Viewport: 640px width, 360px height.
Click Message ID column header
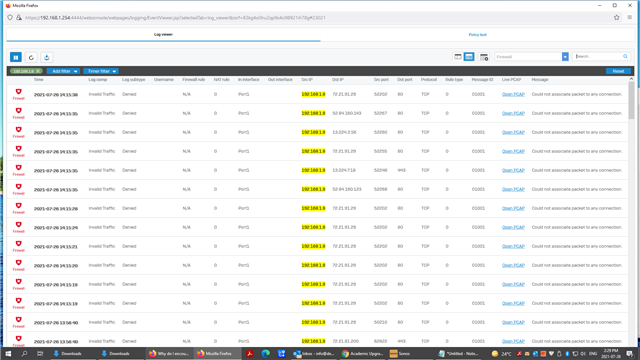click(482, 80)
